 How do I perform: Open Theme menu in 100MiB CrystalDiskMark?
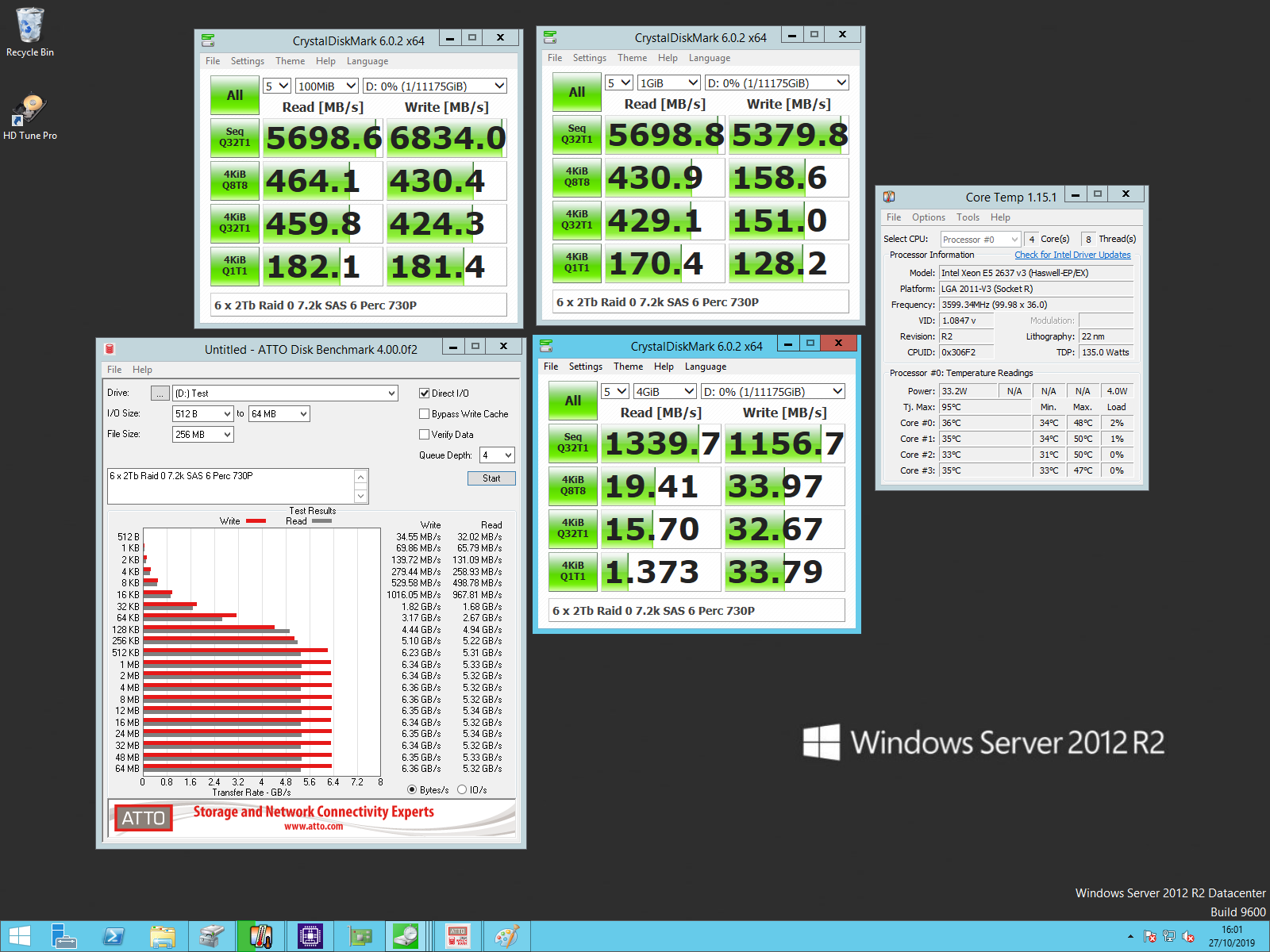[x=290, y=61]
